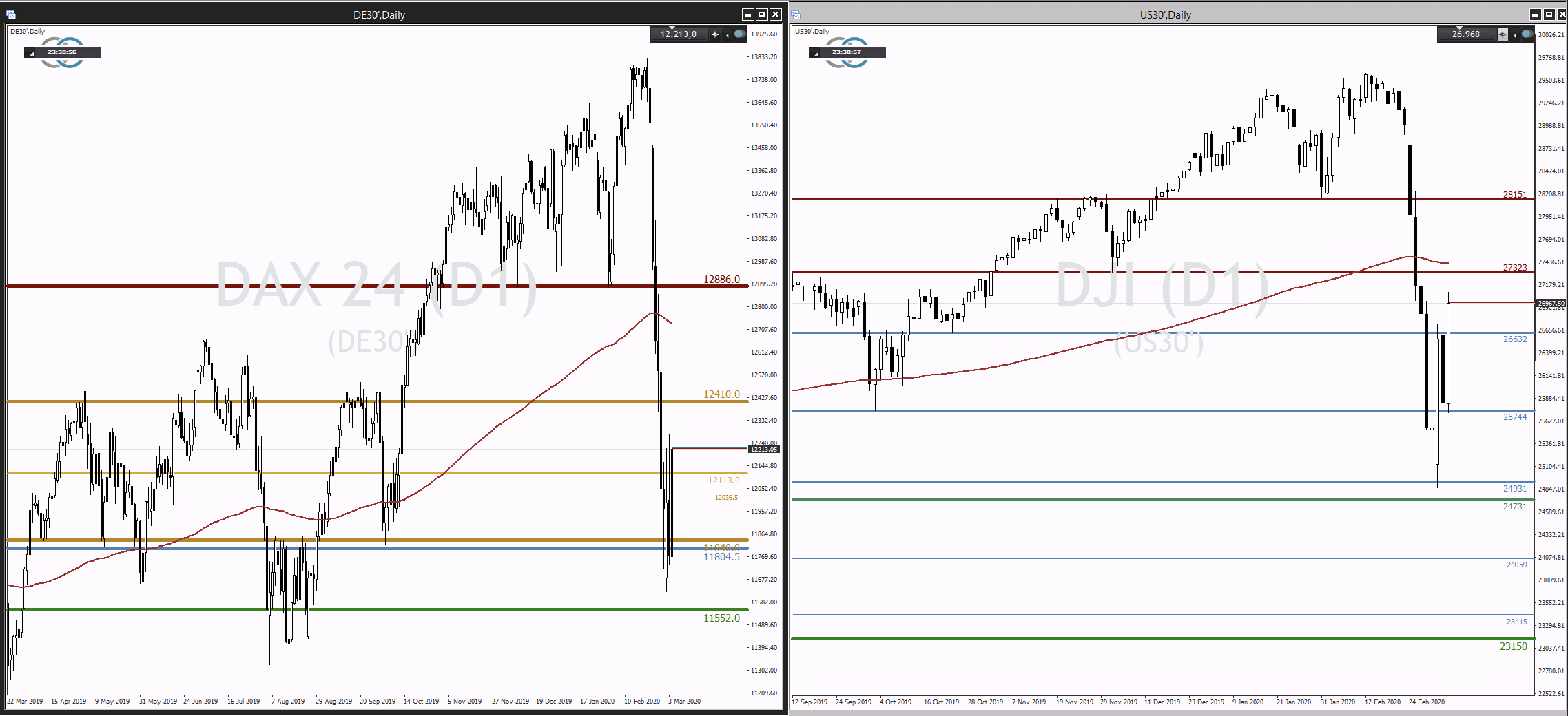Select the 27323 level label on DJI
1568x716 pixels.
pyautogui.click(x=1514, y=268)
